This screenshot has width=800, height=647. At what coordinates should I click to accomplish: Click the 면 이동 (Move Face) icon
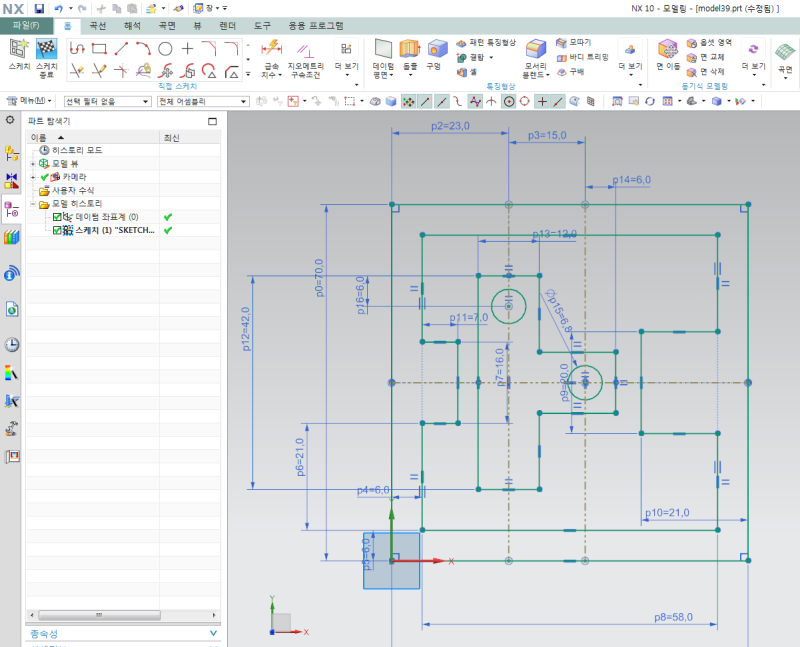[x=668, y=48]
